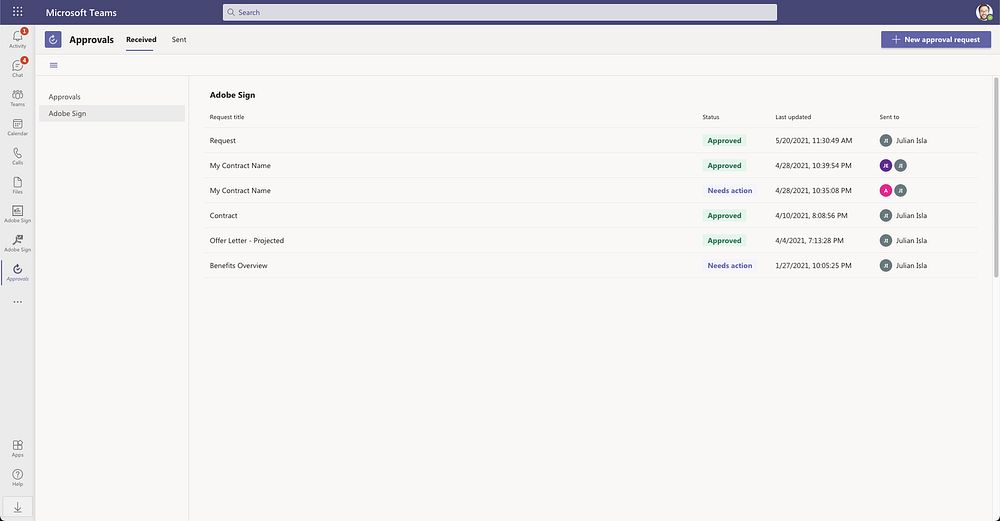Click the Approvals header logo icon
This screenshot has height=521, width=1000.
[x=53, y=40]
